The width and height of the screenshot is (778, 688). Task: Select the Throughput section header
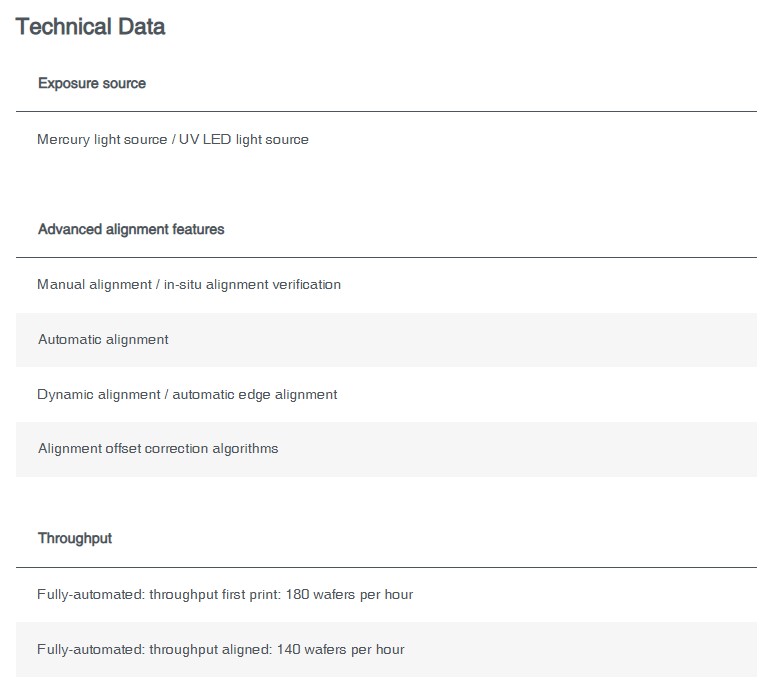click(75, 538)
